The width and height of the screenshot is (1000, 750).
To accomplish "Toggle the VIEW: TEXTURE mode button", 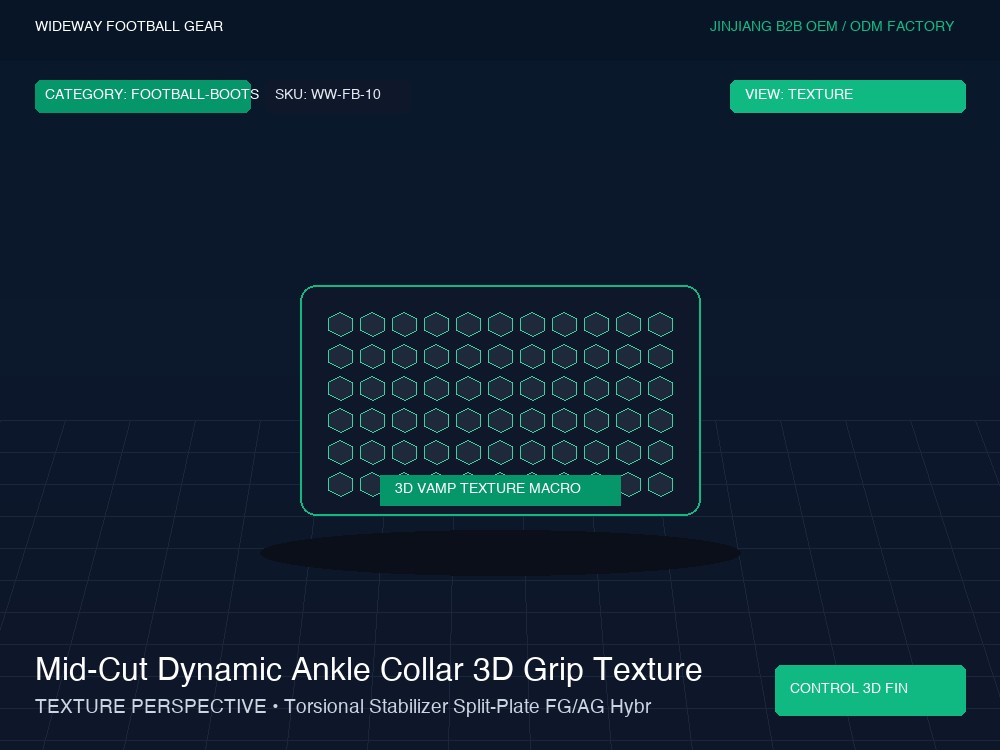I will [848, 96].
